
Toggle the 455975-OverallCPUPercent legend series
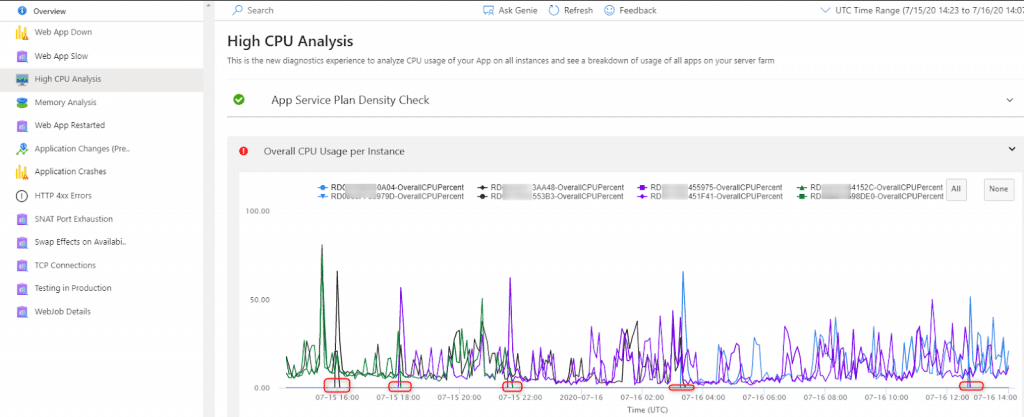pyautogui.click(x=709, y=187)
